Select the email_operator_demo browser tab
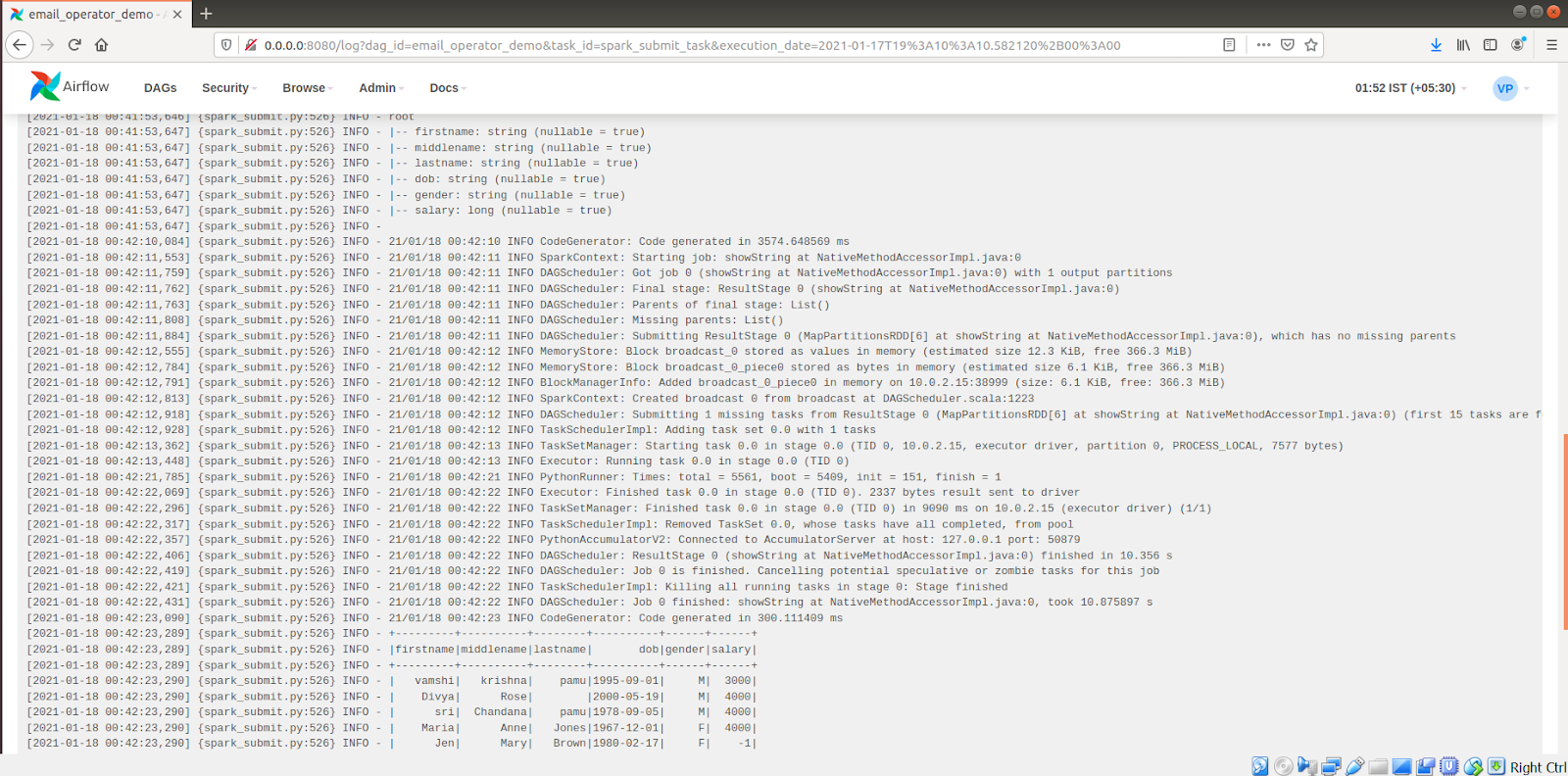Image resolution: width=1568 pixels, height=776 pixels. pos(96,15)
